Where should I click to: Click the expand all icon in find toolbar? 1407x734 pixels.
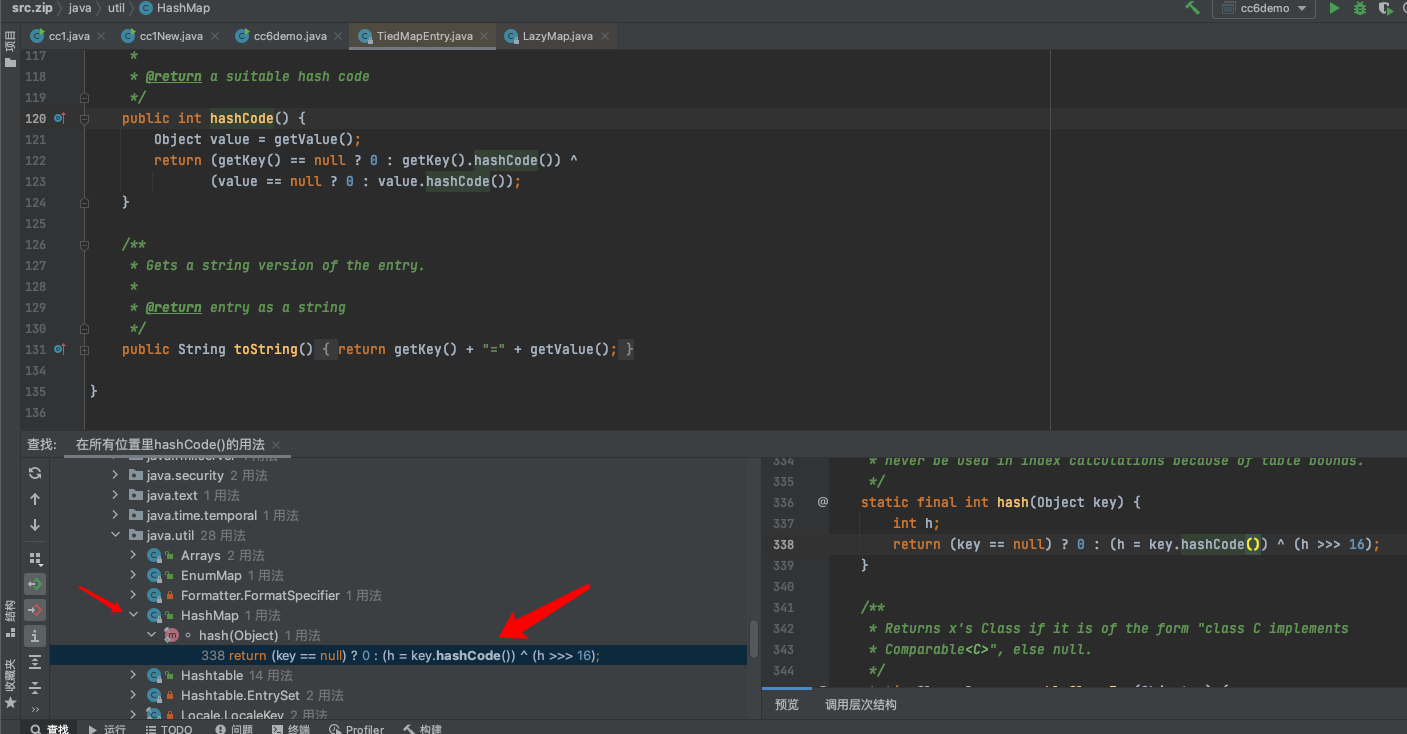(35, 662)
